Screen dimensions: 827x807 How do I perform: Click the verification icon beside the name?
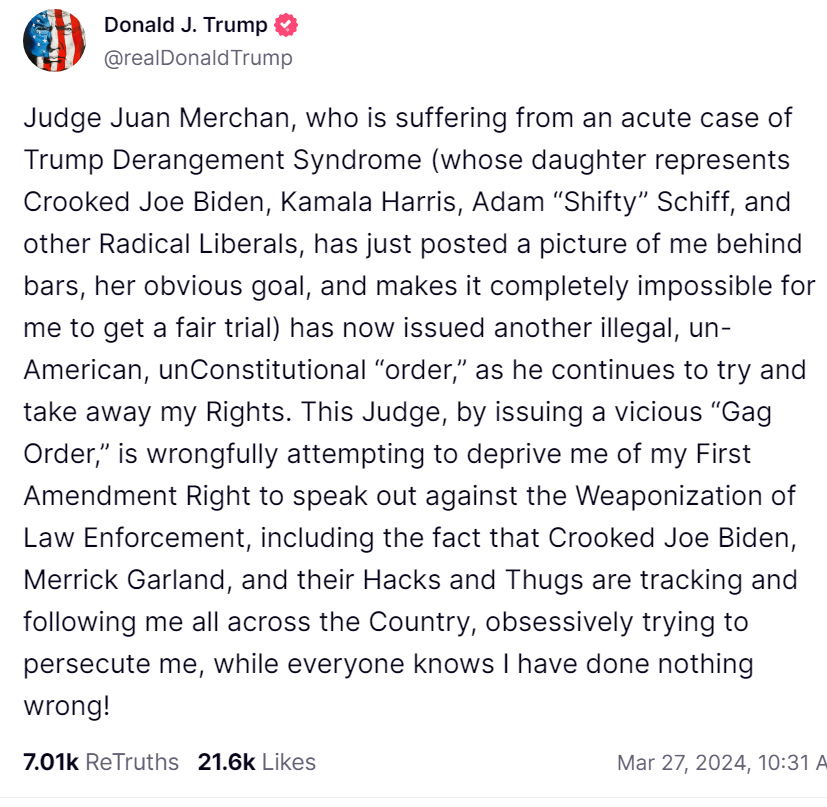coord(286,26)
